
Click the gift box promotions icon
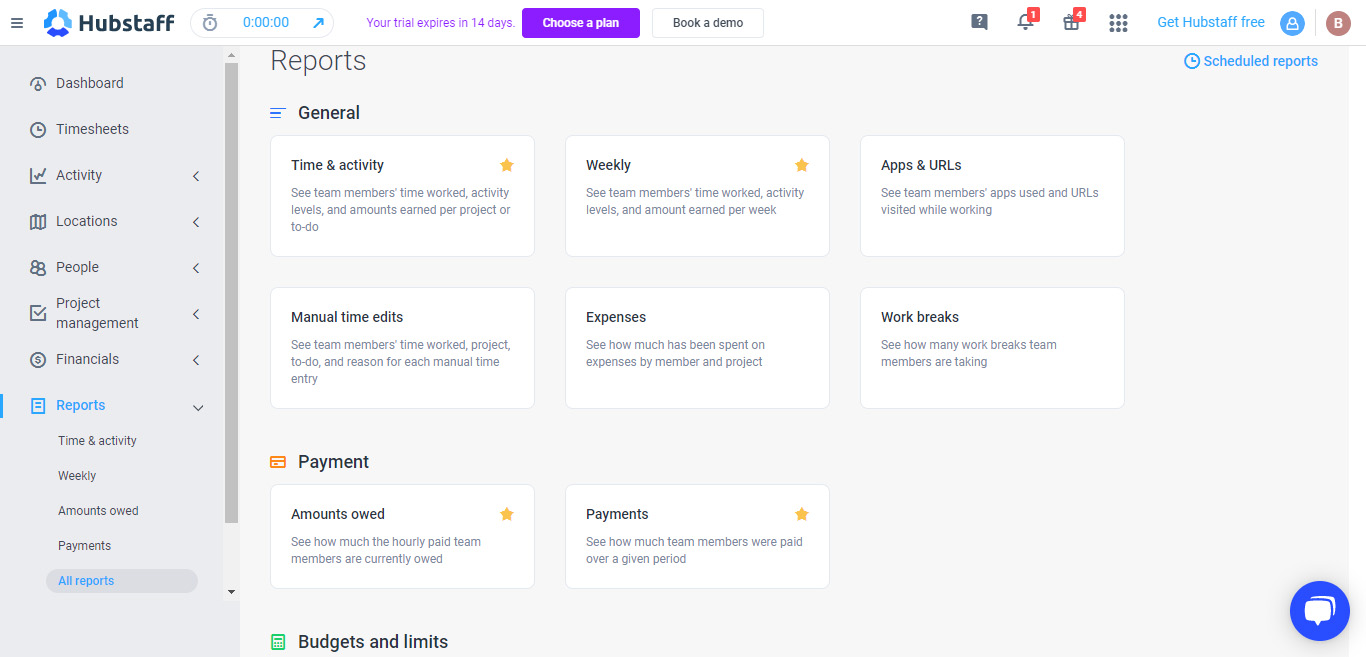click(1071, 22)
